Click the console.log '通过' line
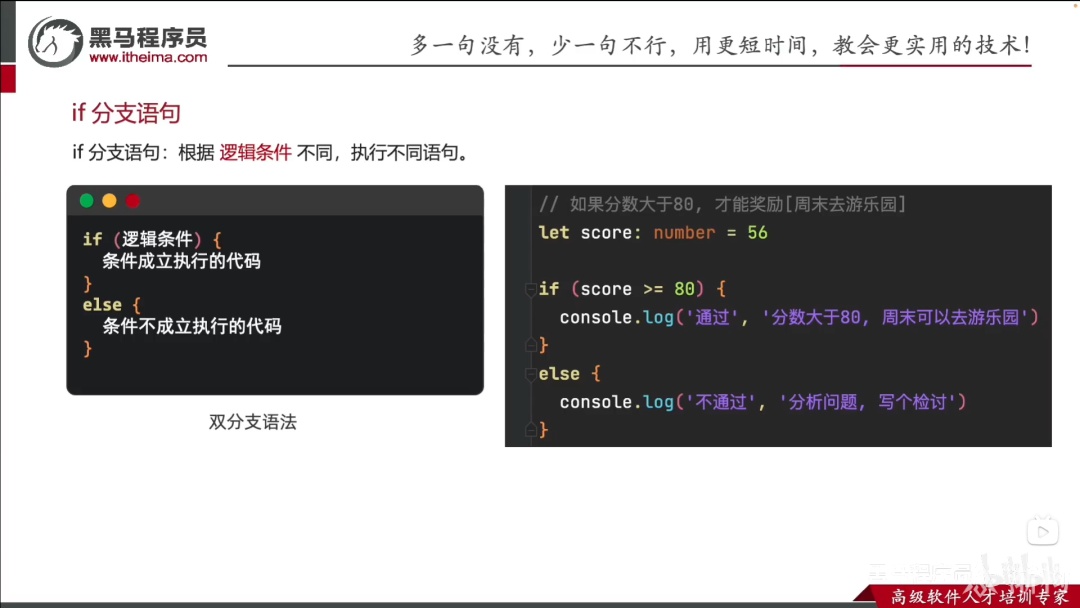Viewport: 1080px width, 608px height. pos(798,317)
